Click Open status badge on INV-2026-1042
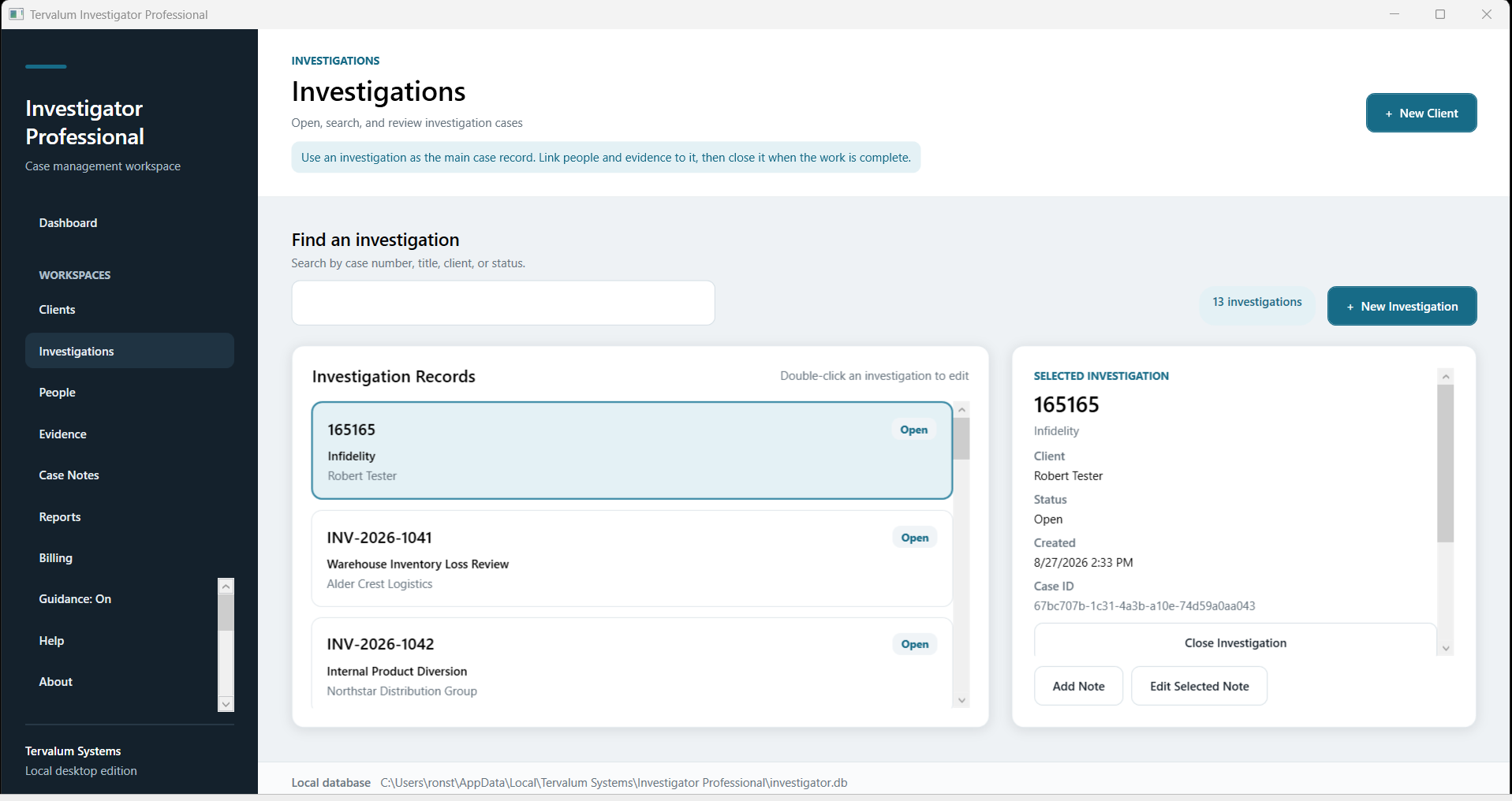 click(x=915, y=644)
